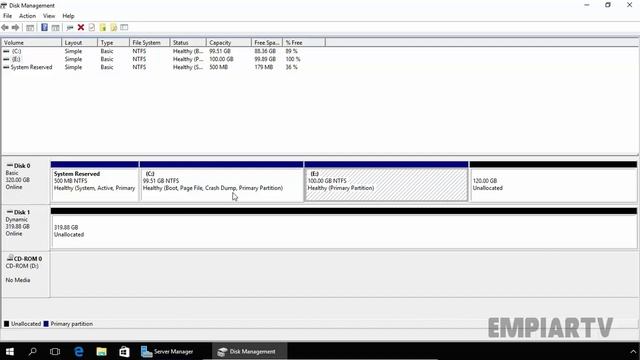Open the Action menu
The width and height of the screenshot is (640, 360).
[27, 16]
